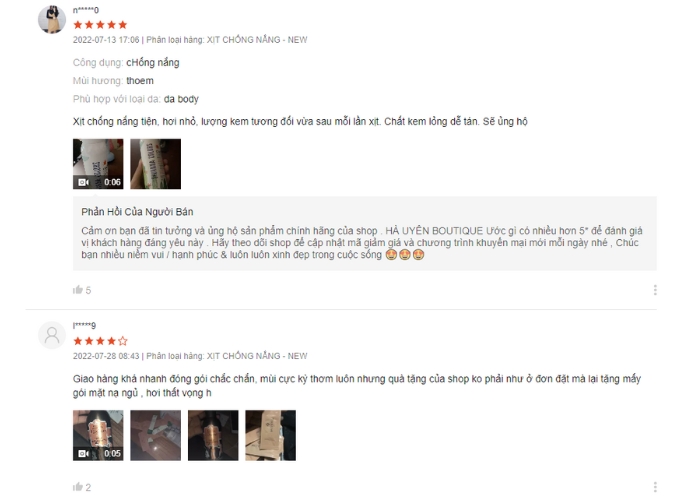Screen dimensions: 700x500
Task: View third photo of dark bottle
Action: 213,435
